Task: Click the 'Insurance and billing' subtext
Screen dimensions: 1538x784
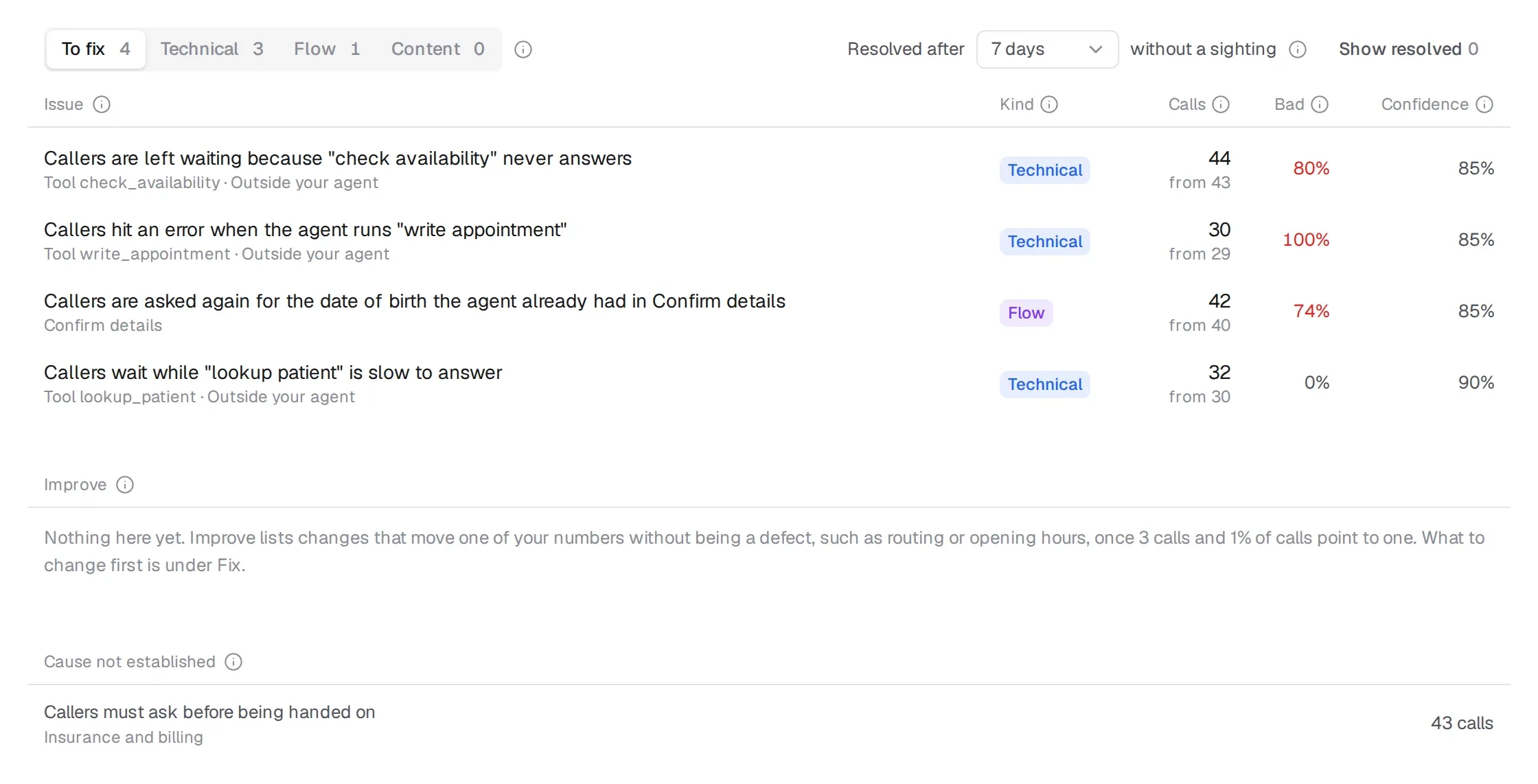Action: pyautogui.click(x=124, y=737)
